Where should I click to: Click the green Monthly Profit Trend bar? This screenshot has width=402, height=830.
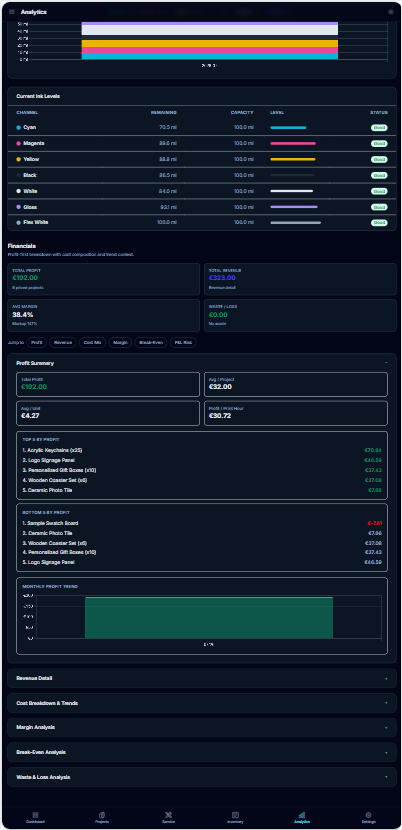(x=209, y=618)
